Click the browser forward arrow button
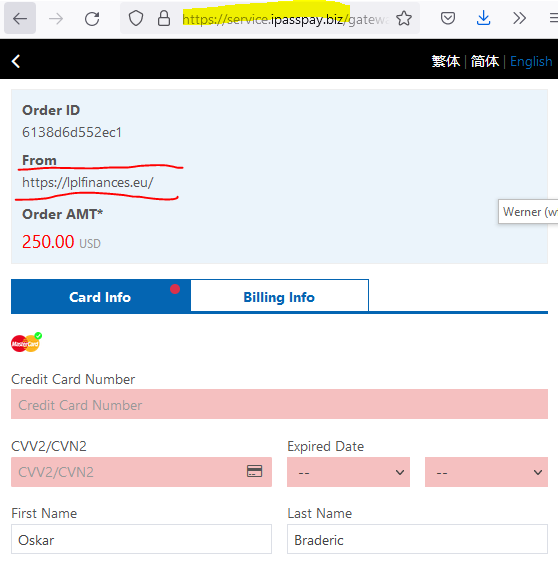Viewport: 558px width, 563px height. (56, 18)
